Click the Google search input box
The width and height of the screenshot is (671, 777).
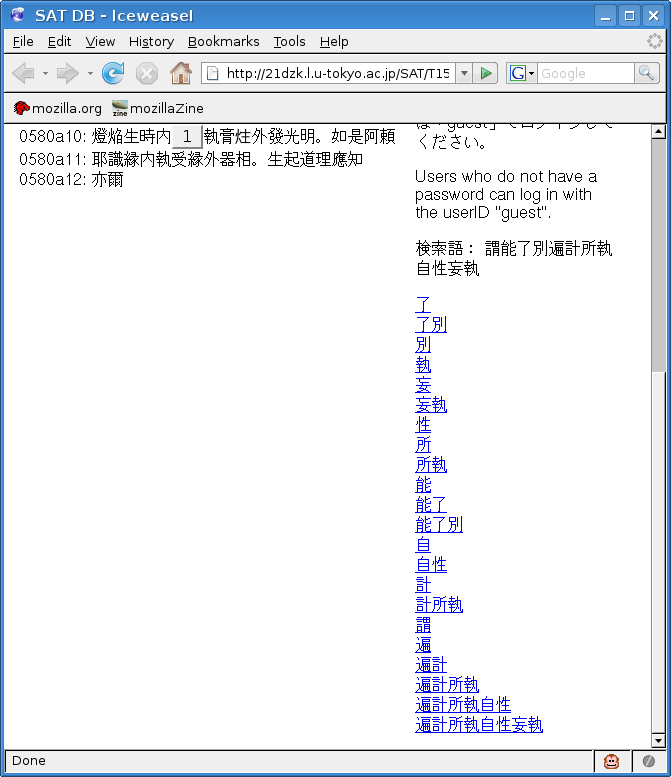point(585,73)
